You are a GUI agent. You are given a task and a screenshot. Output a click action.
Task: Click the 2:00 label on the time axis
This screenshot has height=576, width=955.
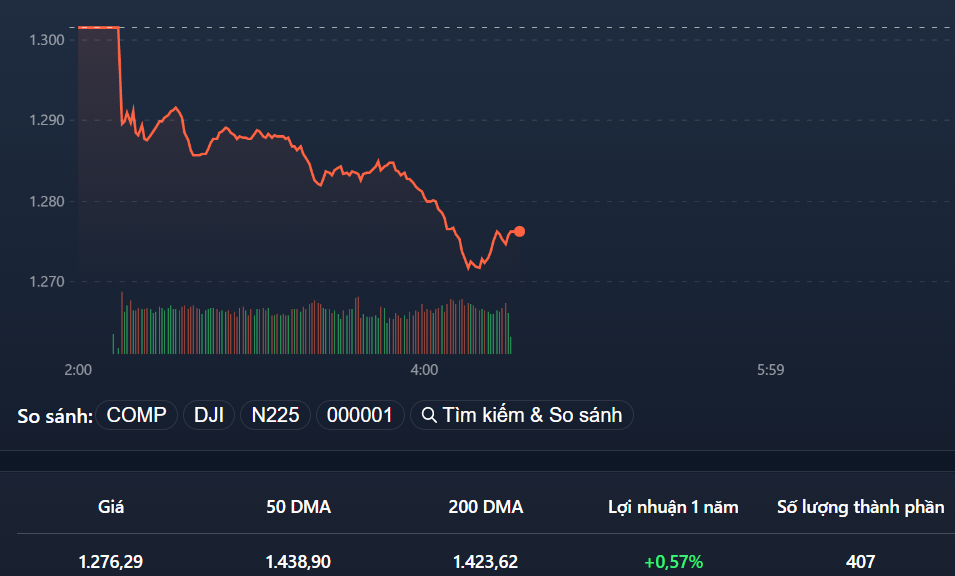click(x=79, y=370)
